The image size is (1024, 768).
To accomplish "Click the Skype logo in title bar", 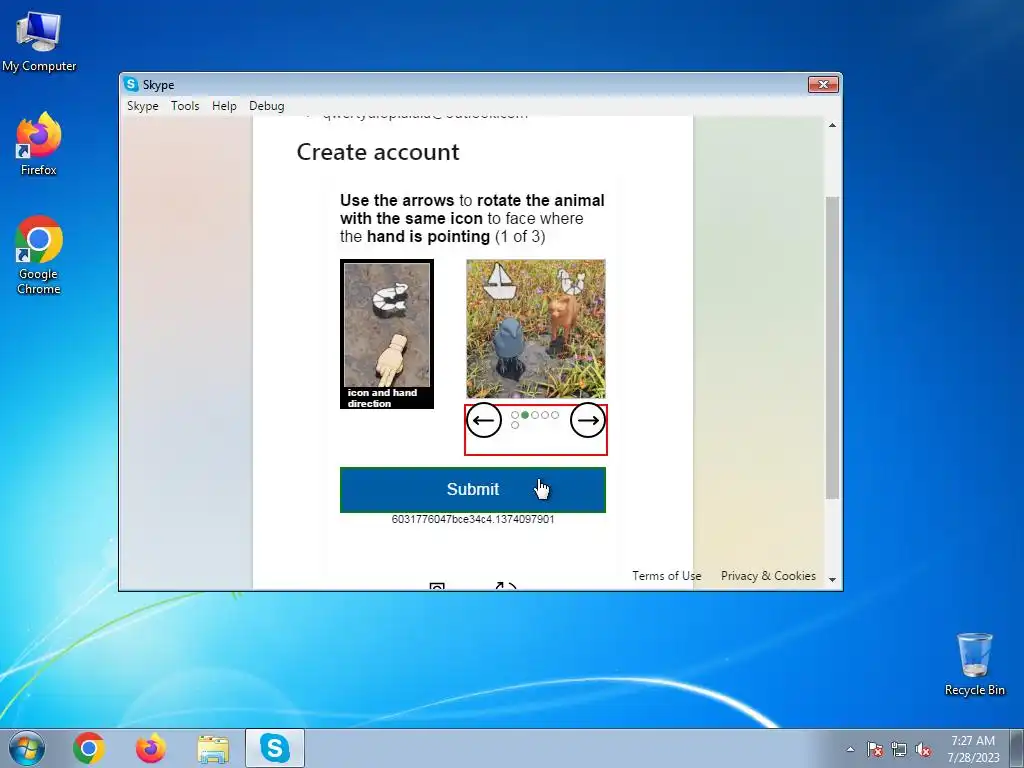I will tap(131, 84).
